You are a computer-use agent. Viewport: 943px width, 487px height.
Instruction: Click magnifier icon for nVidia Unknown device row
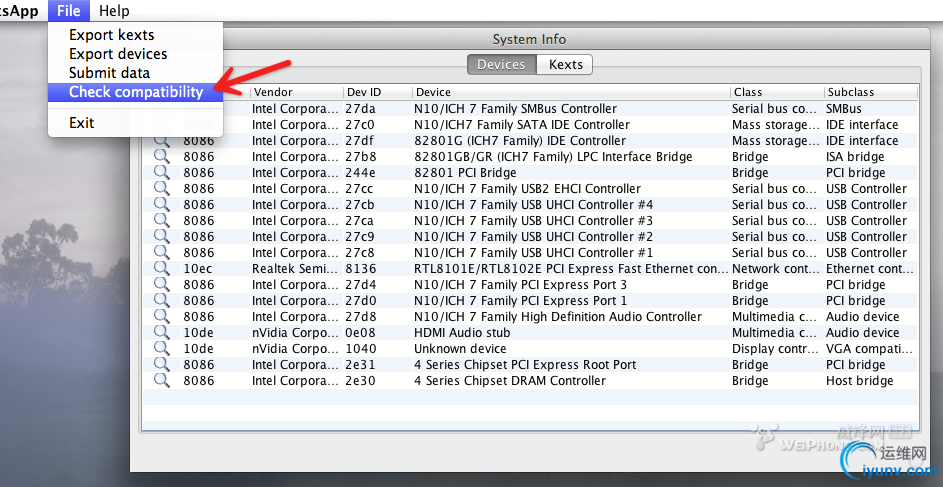[161, 348]
